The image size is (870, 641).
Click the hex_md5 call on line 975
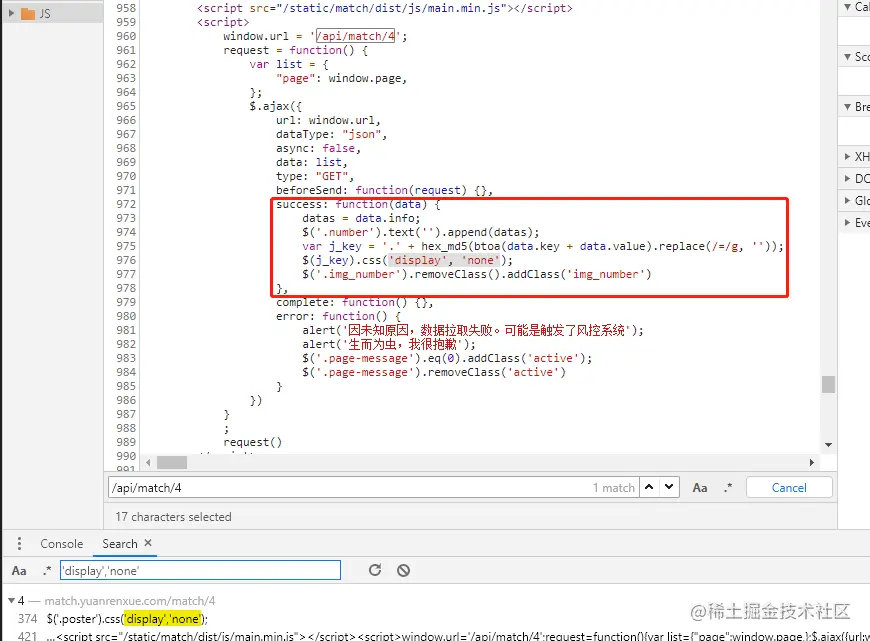[x=444, y=246]
